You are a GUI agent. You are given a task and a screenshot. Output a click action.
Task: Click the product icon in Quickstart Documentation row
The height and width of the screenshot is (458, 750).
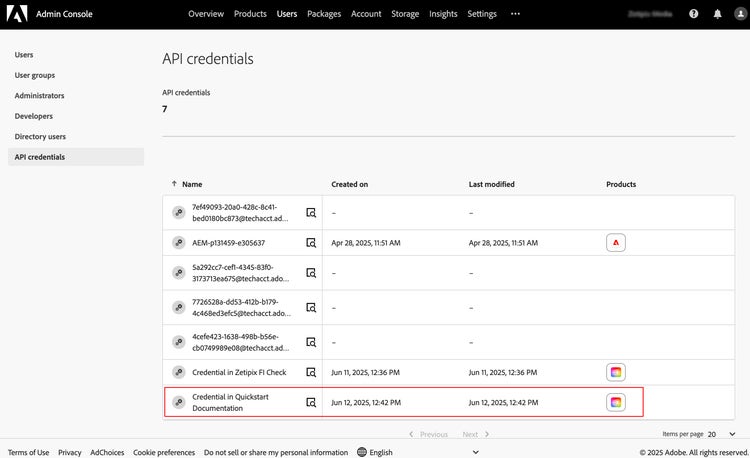point(616,402)
